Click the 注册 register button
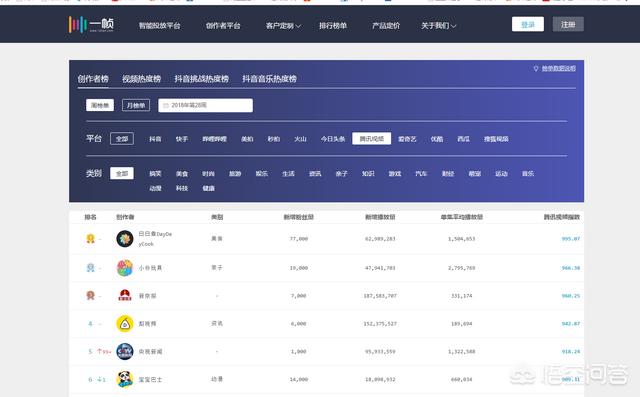 tap(568, 24)
